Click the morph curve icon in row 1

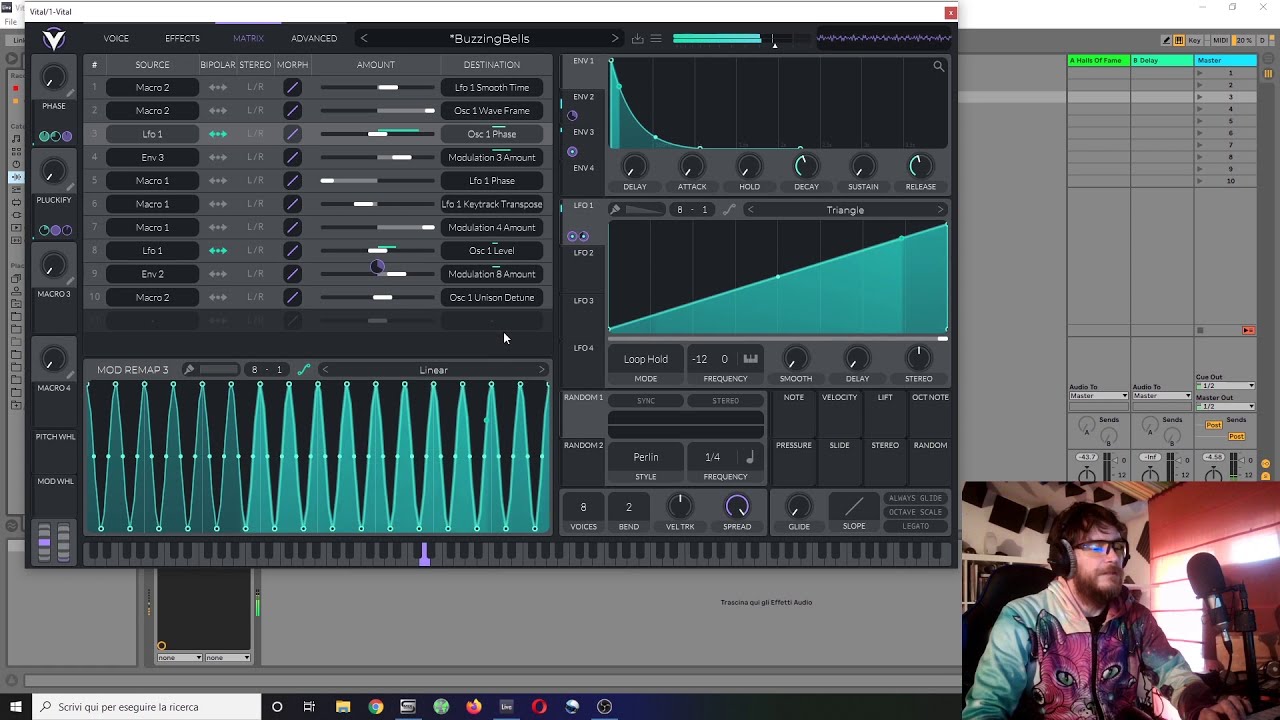(292, 88)
